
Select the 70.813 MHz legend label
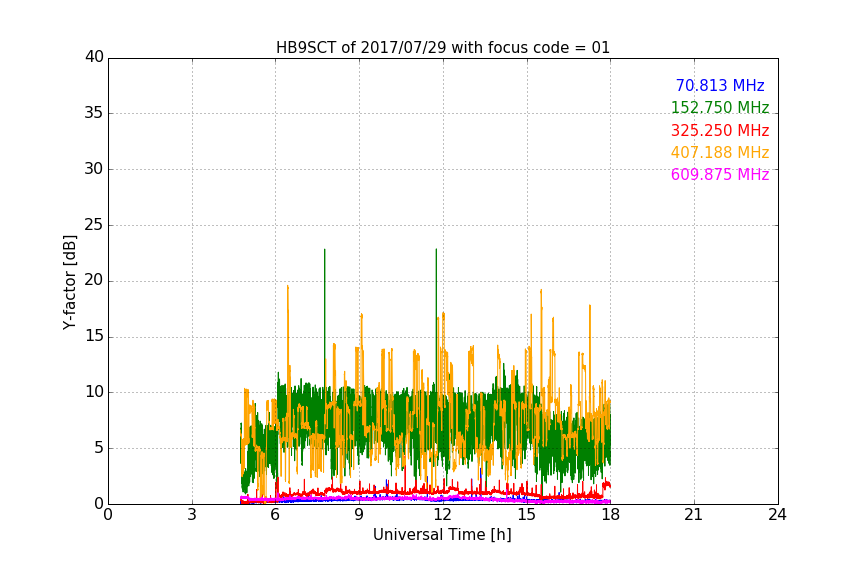(720, 85)
